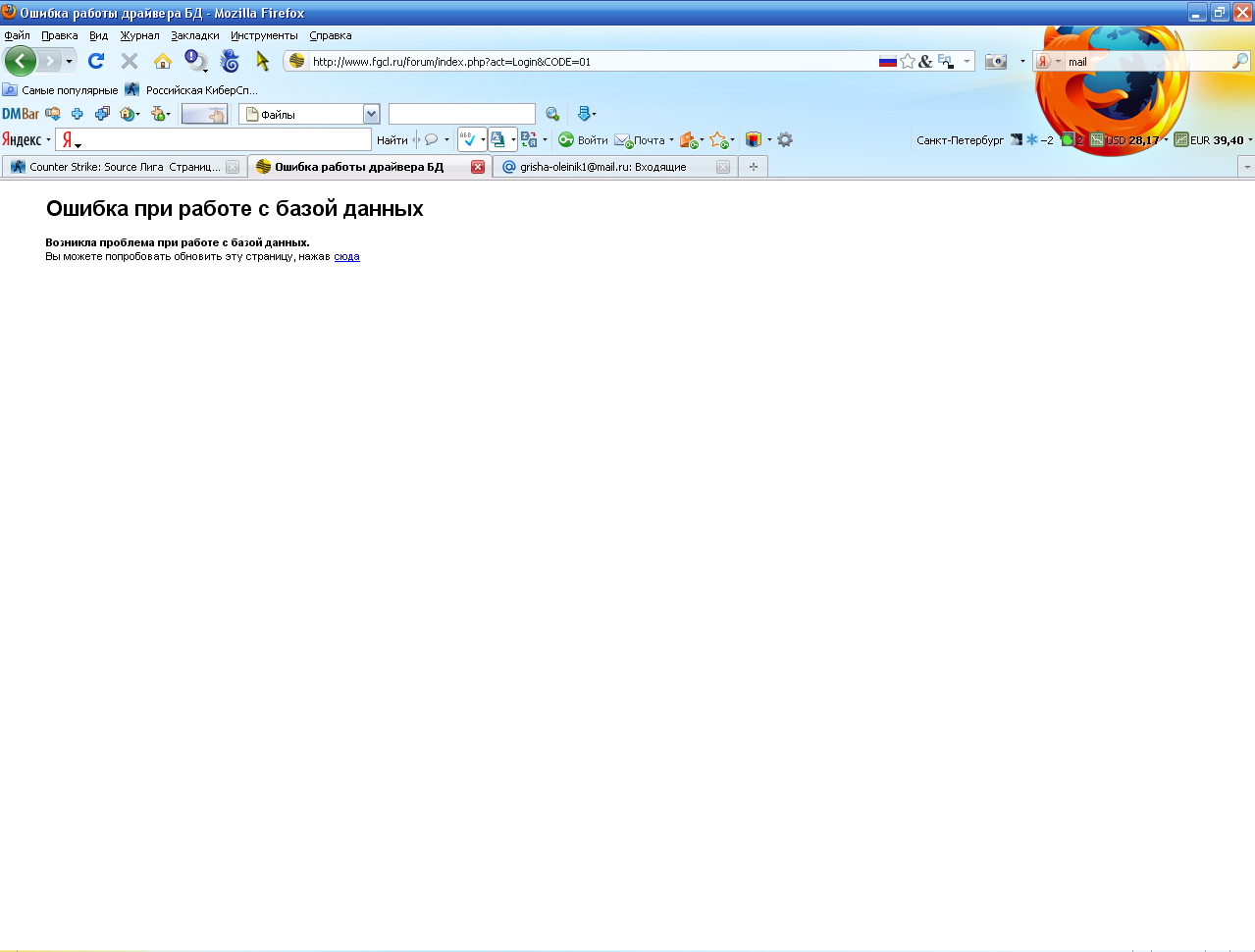1255x952 pixels.
Task: Click the ampersand icon in address bar
Action: tap(925, 61)
